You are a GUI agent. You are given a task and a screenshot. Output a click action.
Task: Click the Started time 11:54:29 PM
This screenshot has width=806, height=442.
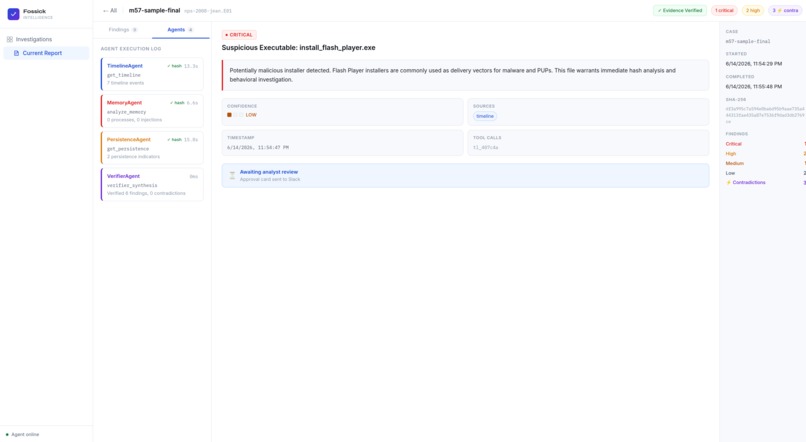(754, 64)
